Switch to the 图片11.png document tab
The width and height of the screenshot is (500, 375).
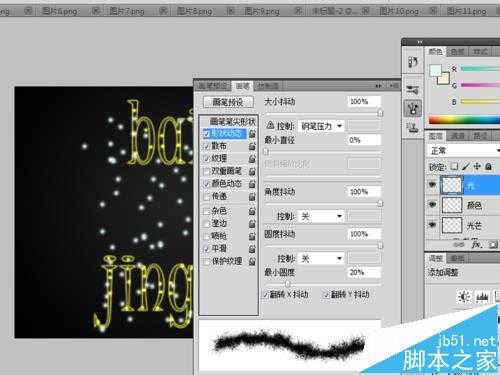467,12
